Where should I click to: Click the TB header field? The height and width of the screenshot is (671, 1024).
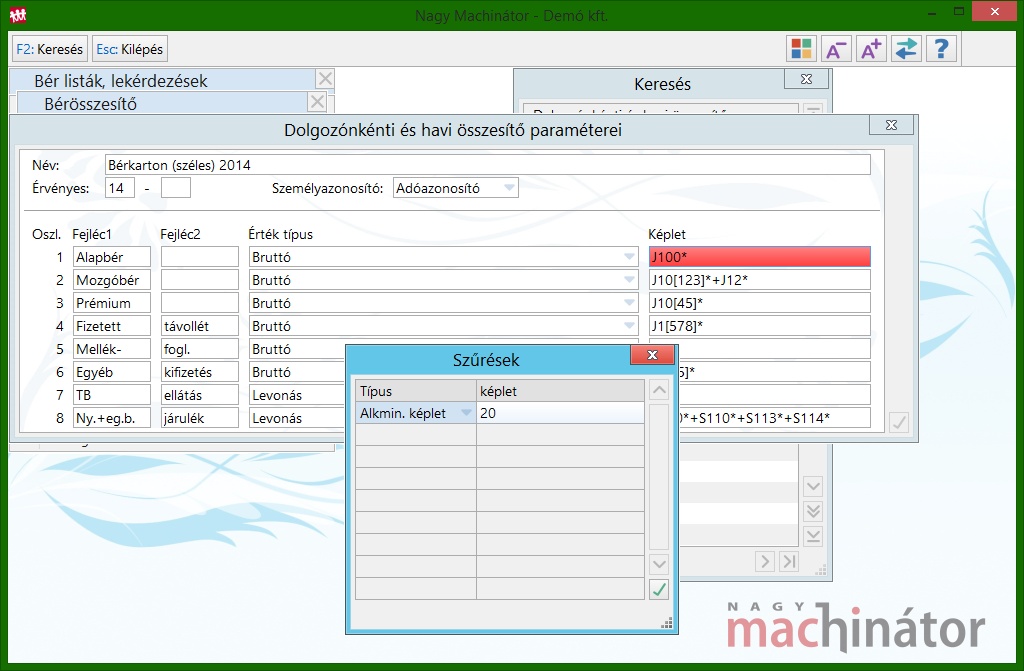[112, 395]
